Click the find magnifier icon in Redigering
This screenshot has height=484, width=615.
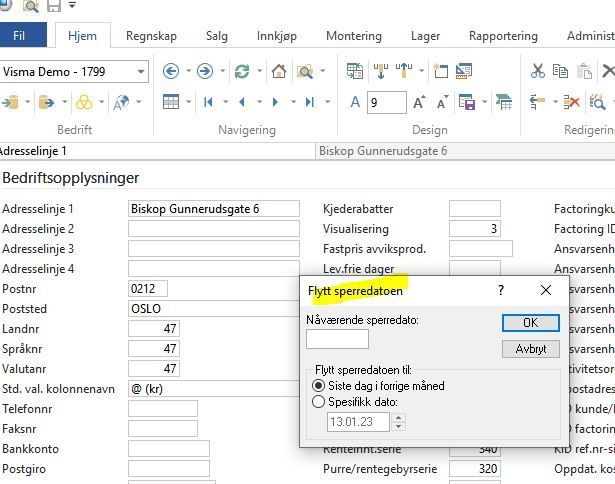[x=597, y=102]
